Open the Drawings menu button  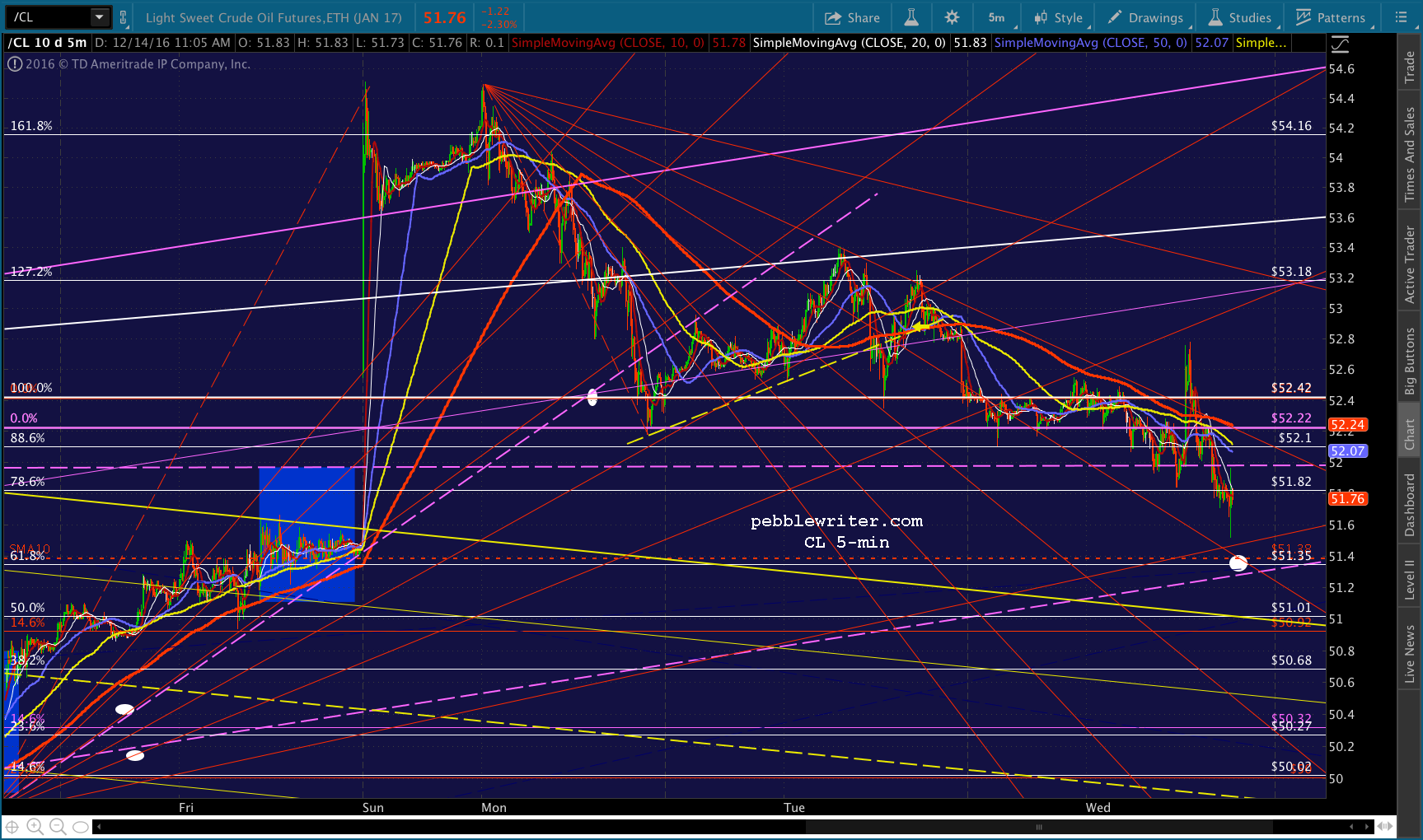pos(1146,17)
